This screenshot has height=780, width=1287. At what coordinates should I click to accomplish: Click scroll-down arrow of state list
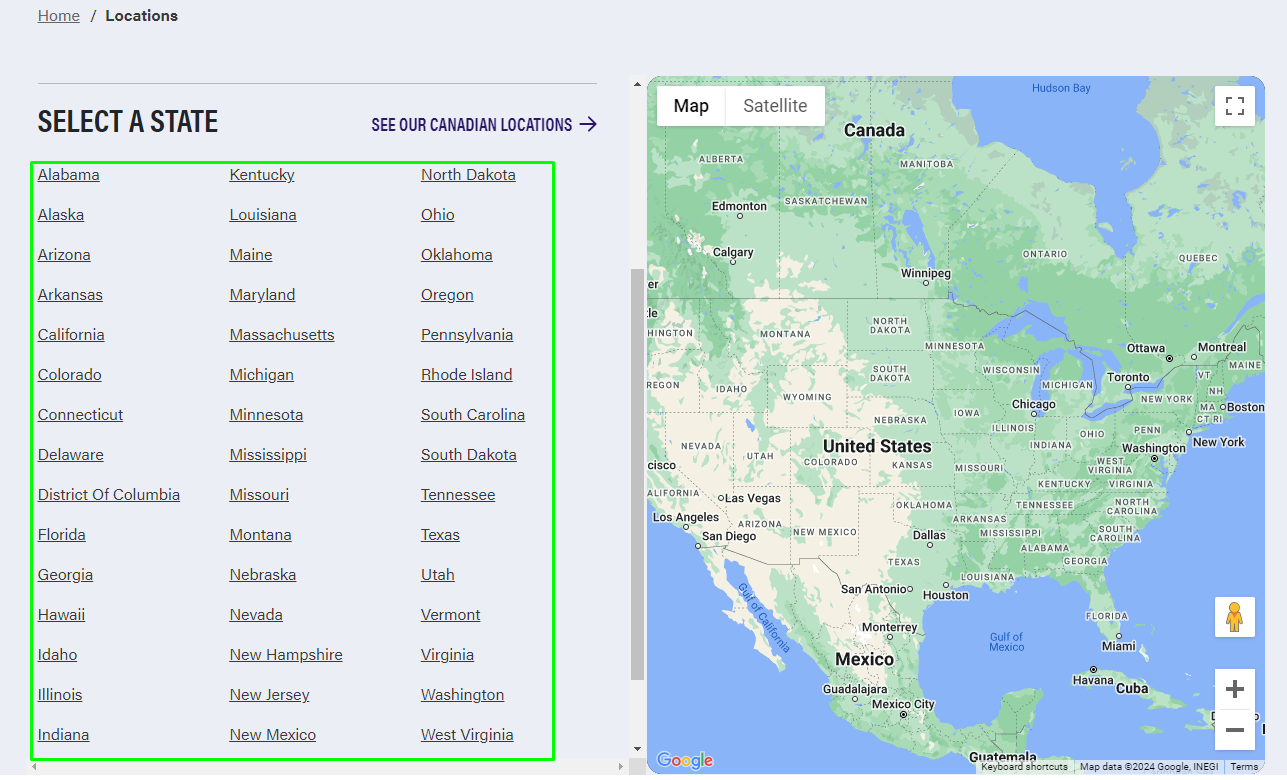(638, 748)
